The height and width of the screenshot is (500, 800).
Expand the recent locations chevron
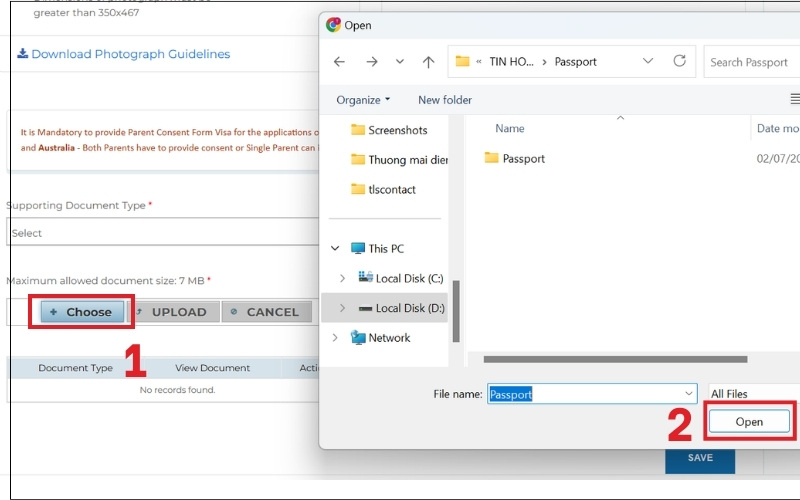tap(400, 62)
